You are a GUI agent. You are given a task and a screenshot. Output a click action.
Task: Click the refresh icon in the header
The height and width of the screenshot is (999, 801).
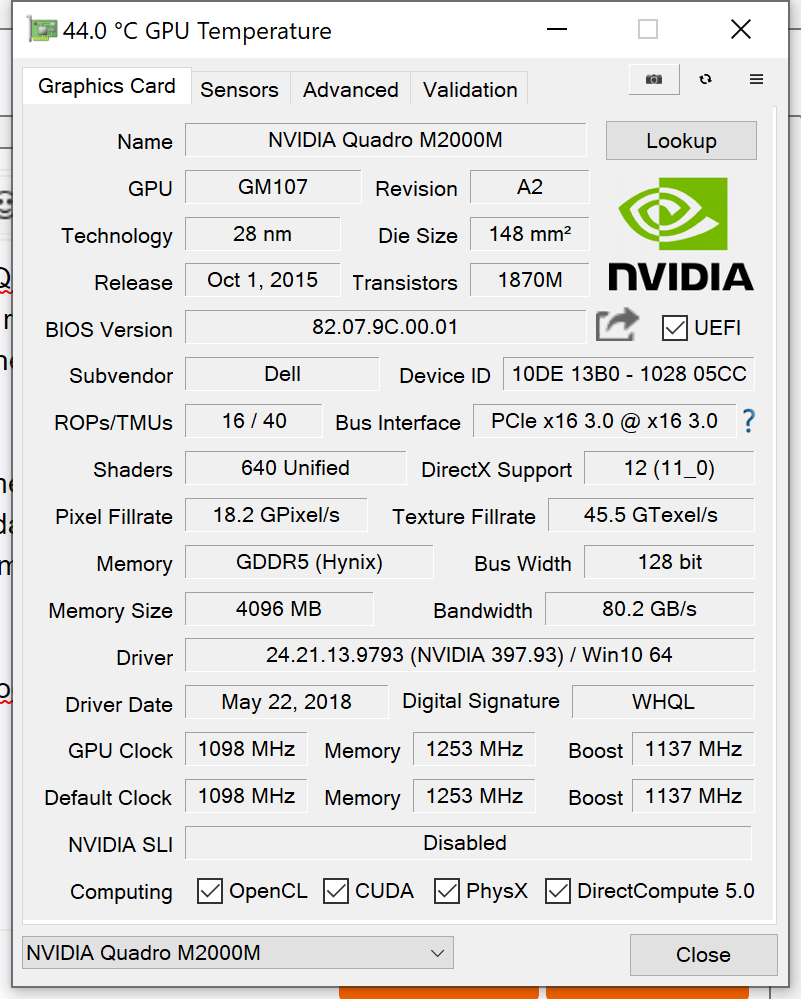tap(705, 79)
